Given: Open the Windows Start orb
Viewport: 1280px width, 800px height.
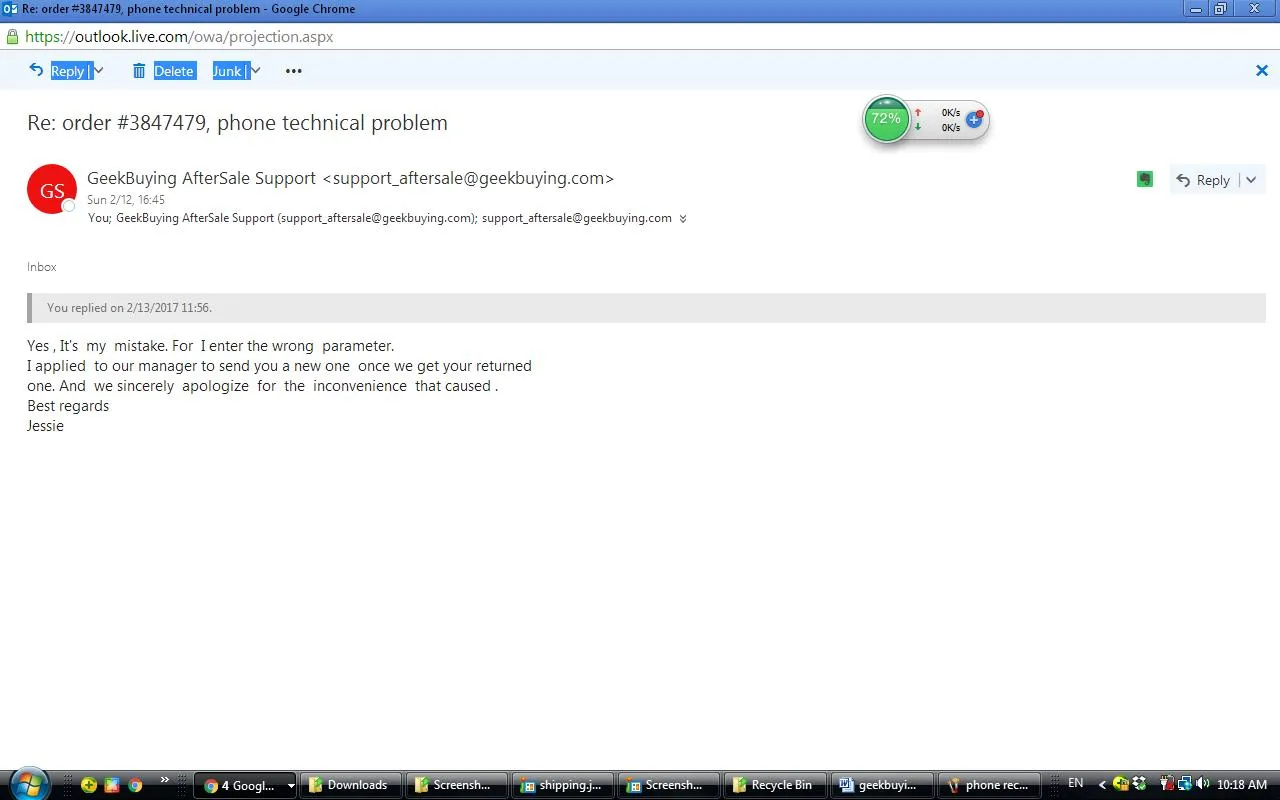Looking at the screenshot, I should [x=28, y=785].
